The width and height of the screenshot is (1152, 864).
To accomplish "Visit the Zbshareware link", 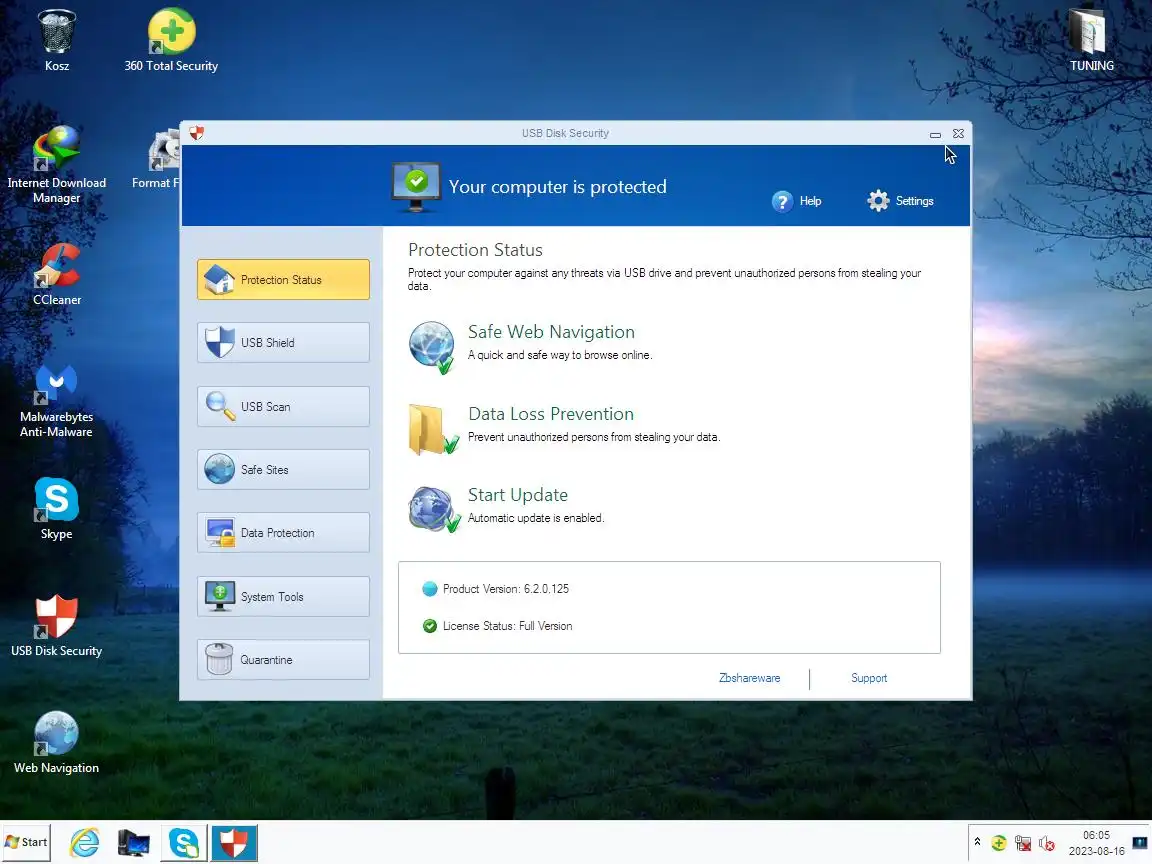I will 749,678.
